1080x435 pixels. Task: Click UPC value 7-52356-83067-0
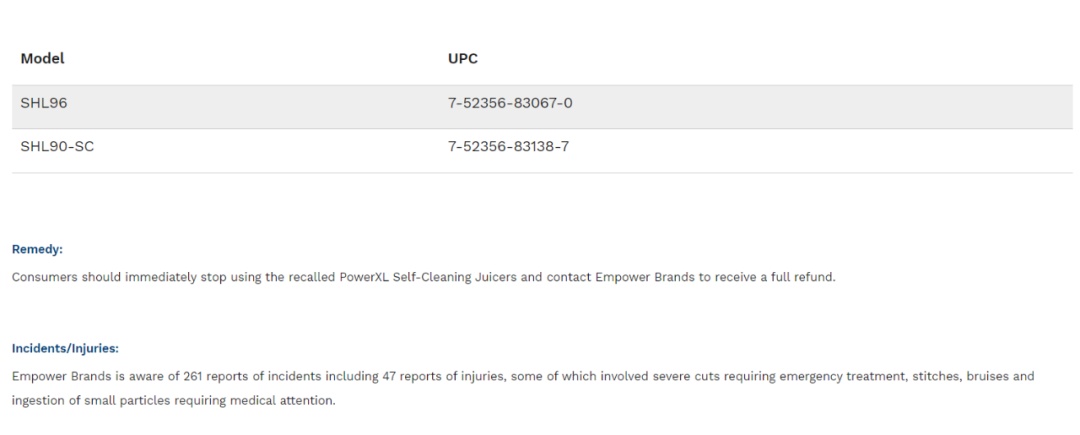pos(510,103)
